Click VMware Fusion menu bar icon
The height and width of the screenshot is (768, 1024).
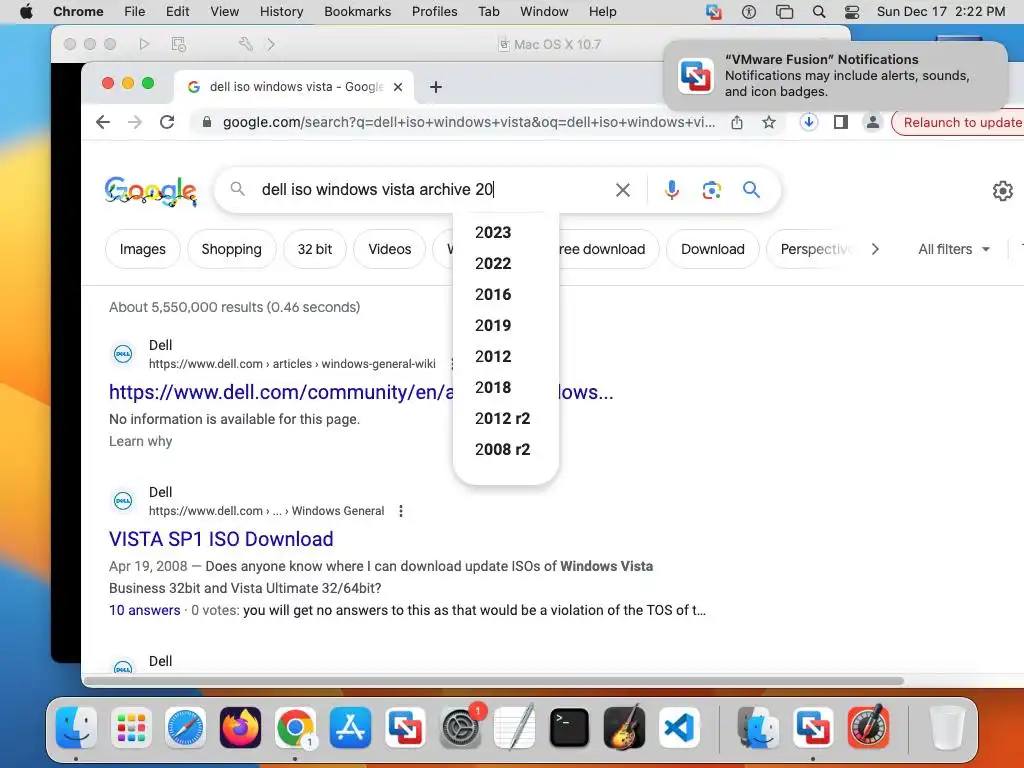714,12
